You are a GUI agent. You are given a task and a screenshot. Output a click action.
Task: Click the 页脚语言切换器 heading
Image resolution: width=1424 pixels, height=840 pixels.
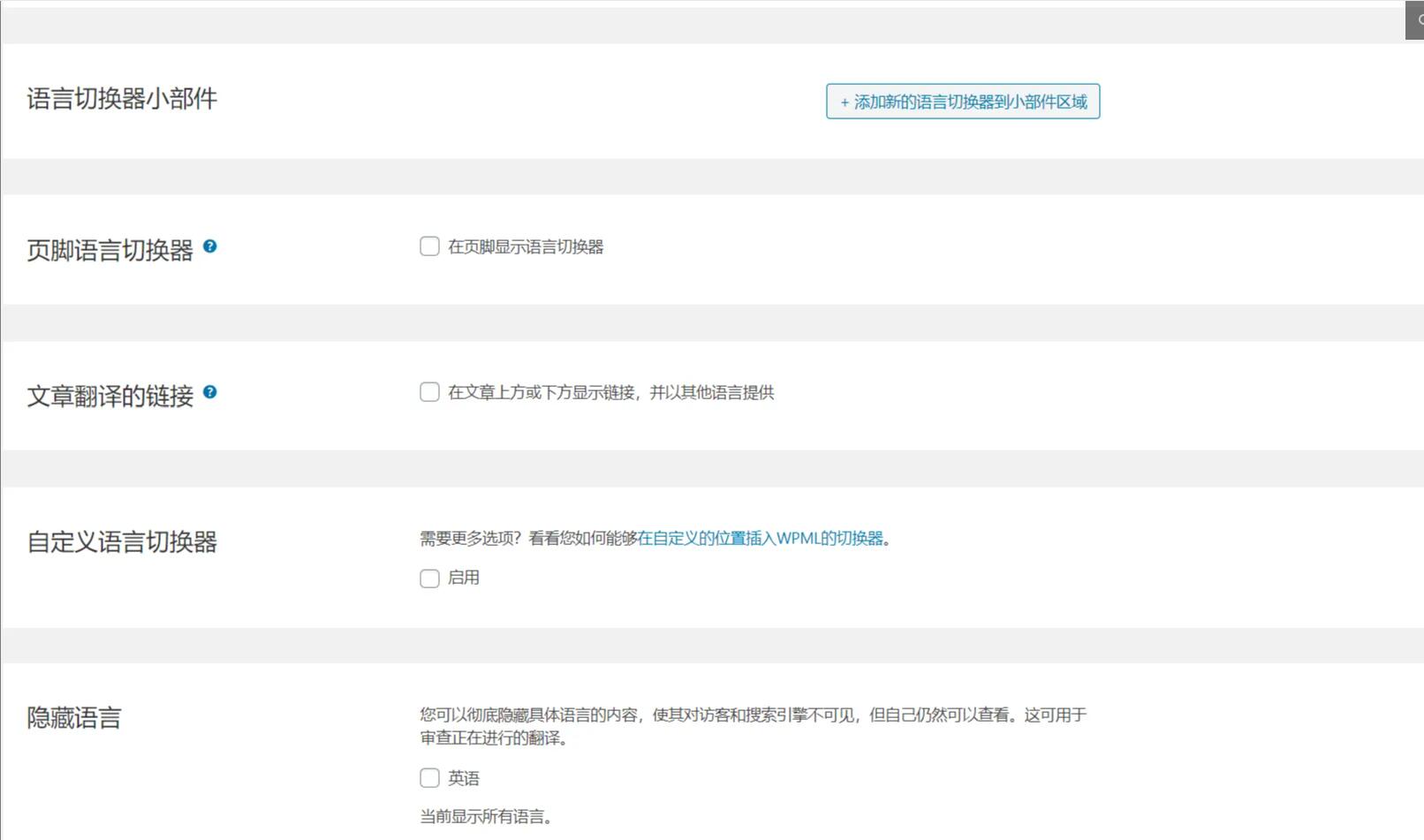point(110,250)
